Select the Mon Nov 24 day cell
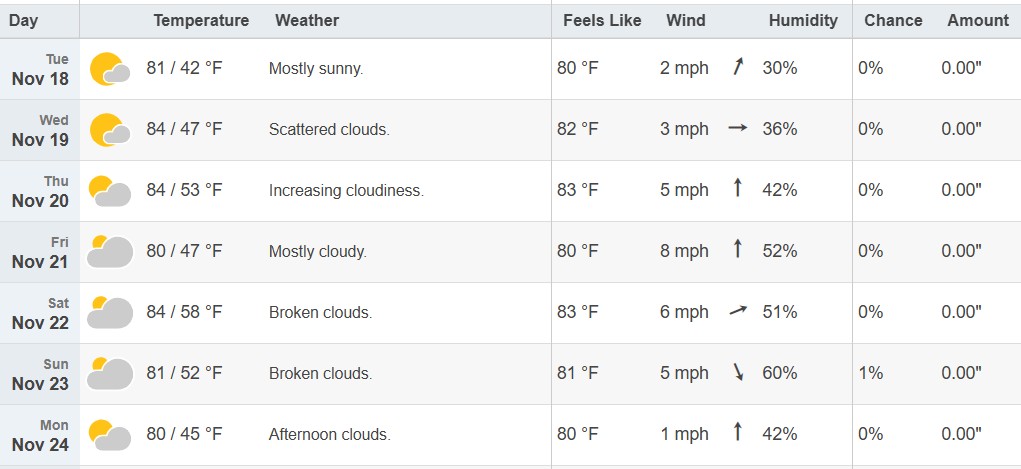 pyautogui.click(x=40, y=435)
